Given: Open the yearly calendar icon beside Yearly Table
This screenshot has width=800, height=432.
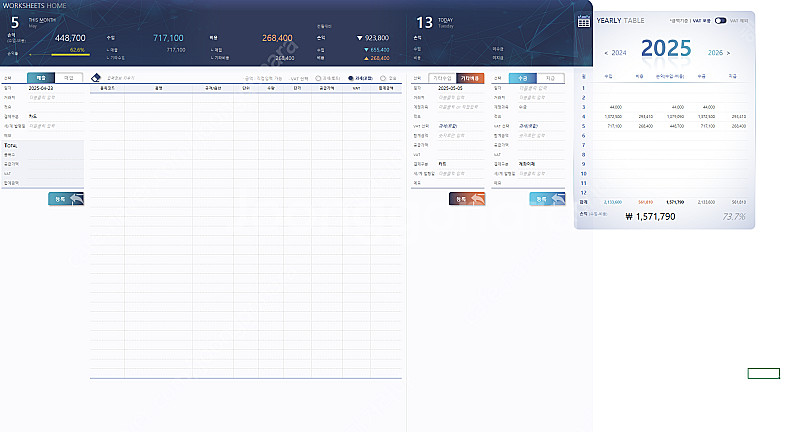Looking at the screenshot, I should 584,21.
